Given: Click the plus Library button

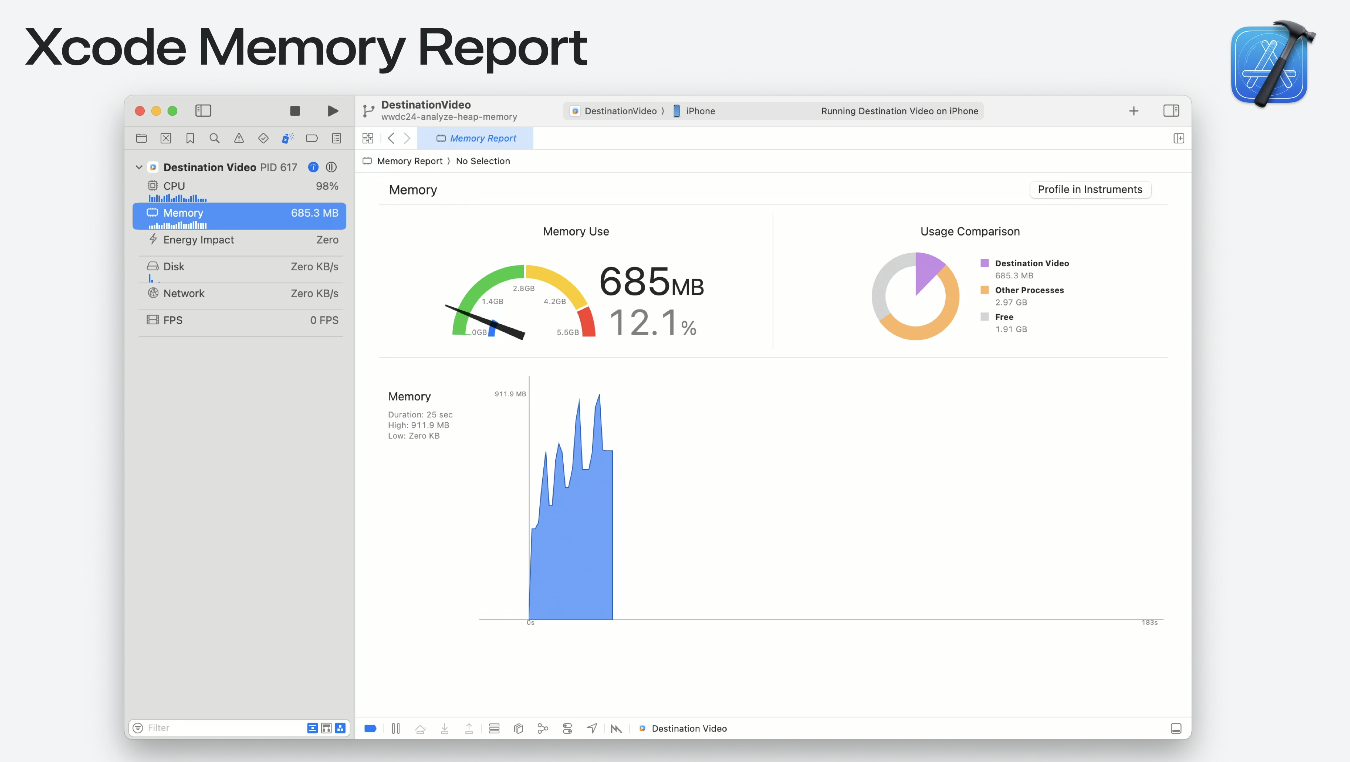Looking at the screenshot, I should (x=1134, y=111).
